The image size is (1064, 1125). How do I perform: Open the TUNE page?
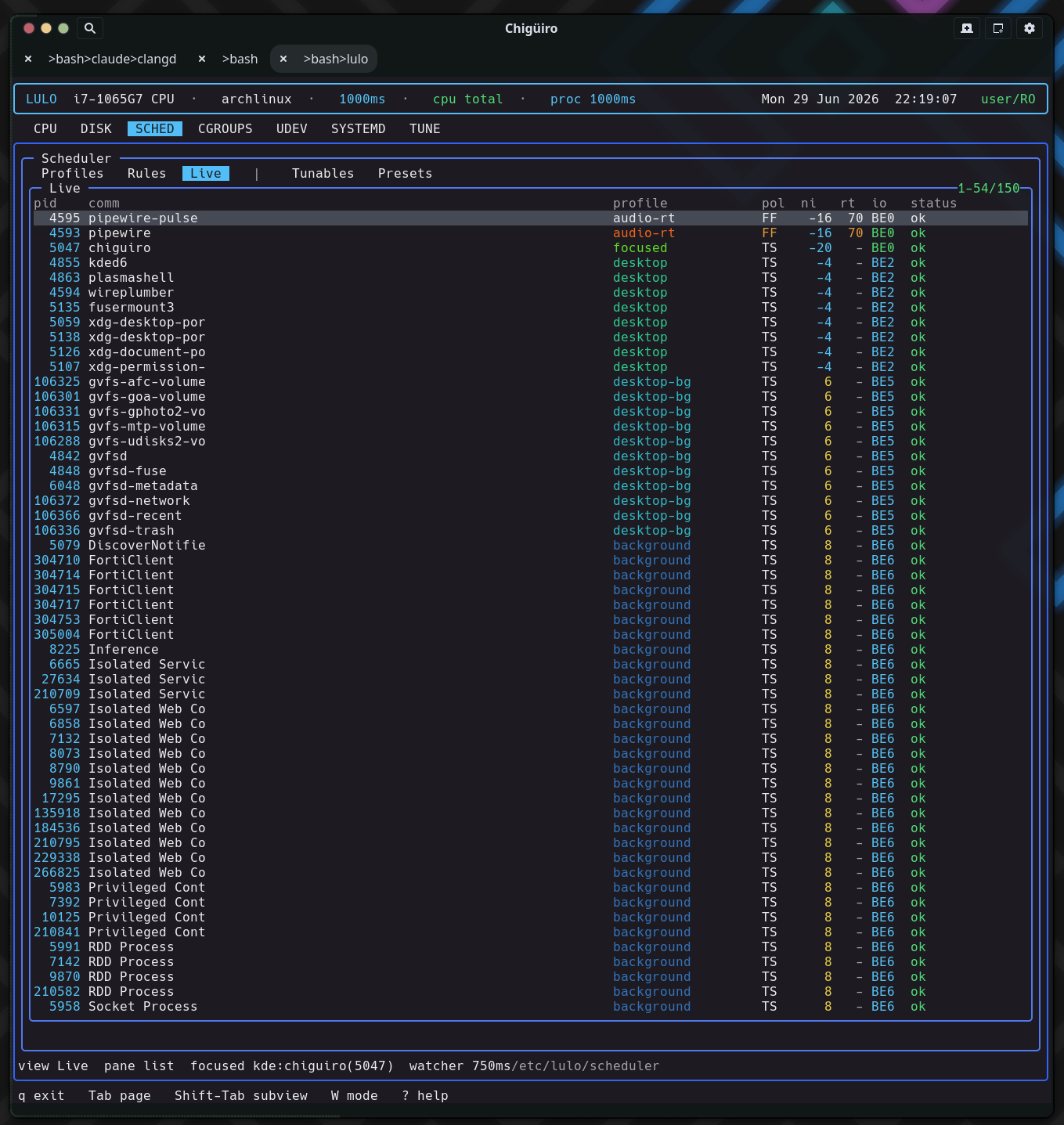[425, 128]
